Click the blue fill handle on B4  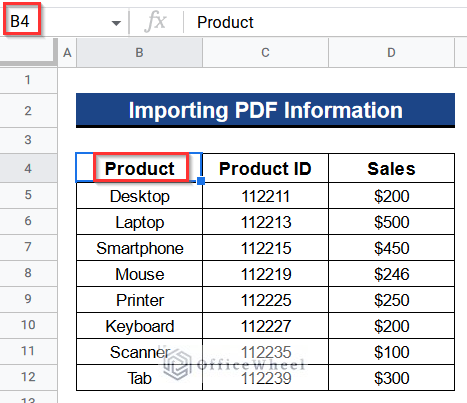click(201, 181)
